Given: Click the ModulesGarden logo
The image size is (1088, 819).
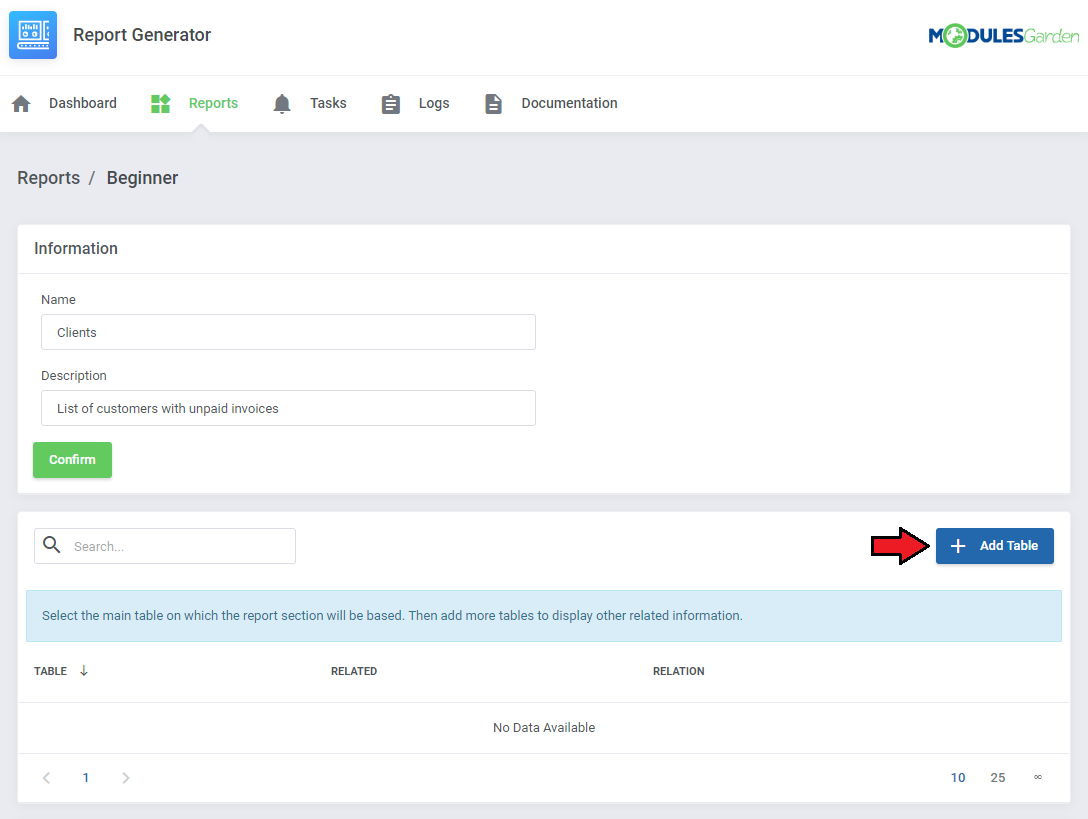Looking at the screenshot, I should click(1003, 35).
